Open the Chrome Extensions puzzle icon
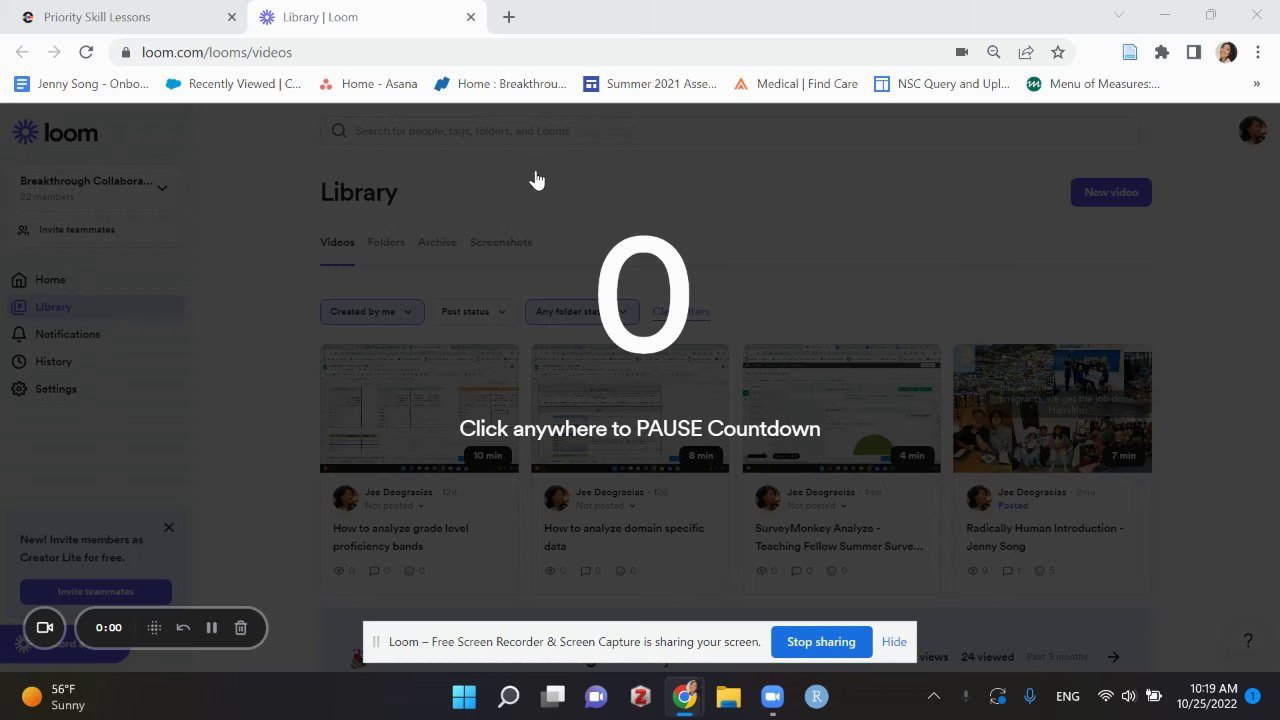1280x720 pixels. [1161, 52]
